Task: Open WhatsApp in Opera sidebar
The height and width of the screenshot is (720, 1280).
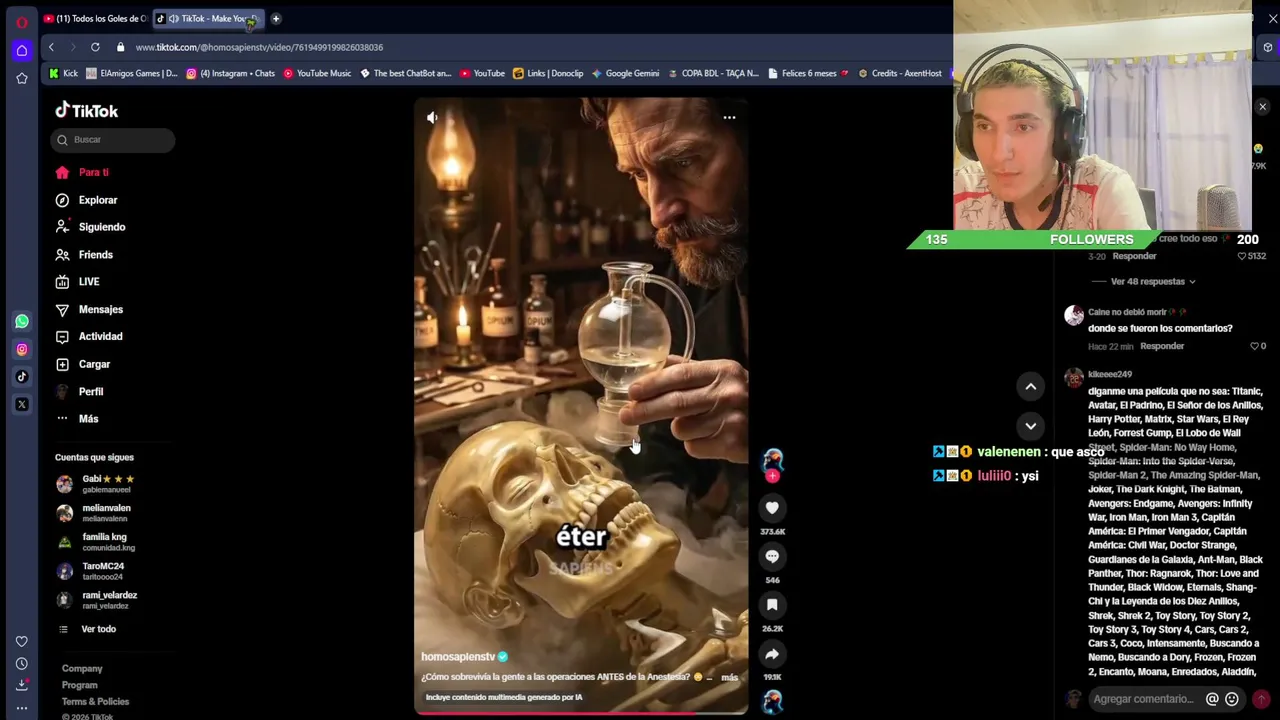Action: coord(22,321)
